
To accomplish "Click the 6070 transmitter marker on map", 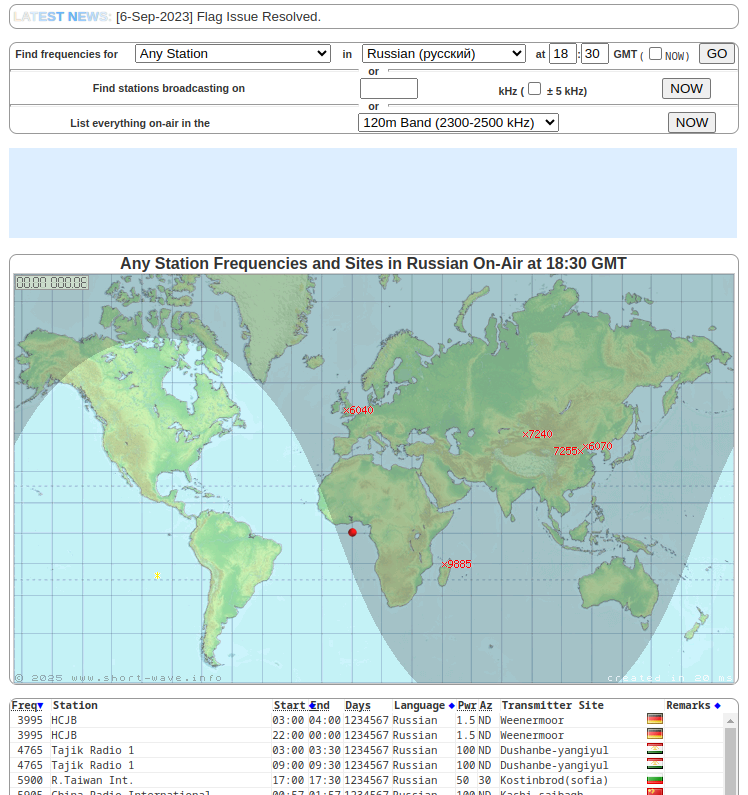I will [x=597, y=446].
